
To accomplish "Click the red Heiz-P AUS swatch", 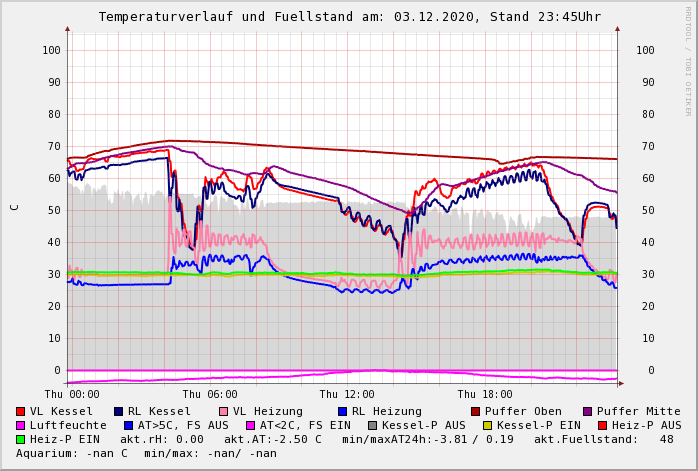I will pos(602,426).
